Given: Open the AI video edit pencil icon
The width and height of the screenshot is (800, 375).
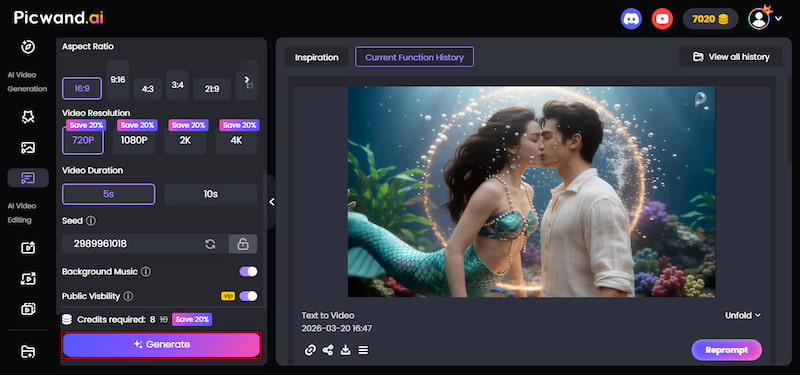Looking at the screenshot, I should click(28, 248).
